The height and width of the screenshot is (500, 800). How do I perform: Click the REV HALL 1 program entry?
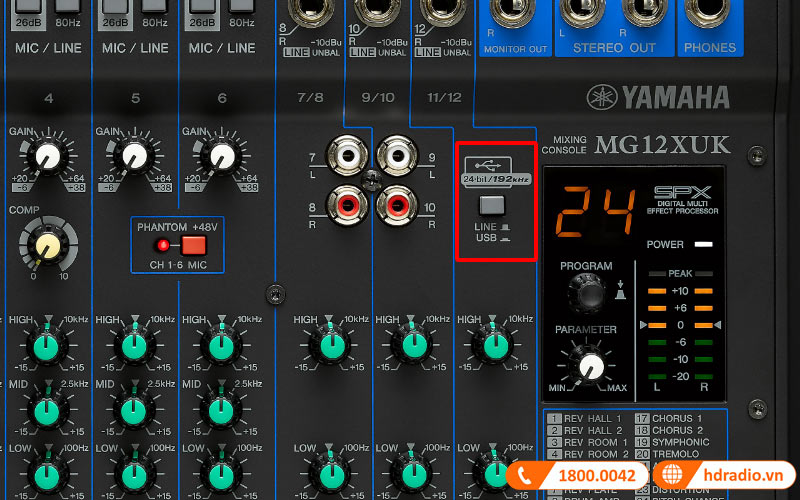[585, 419]
